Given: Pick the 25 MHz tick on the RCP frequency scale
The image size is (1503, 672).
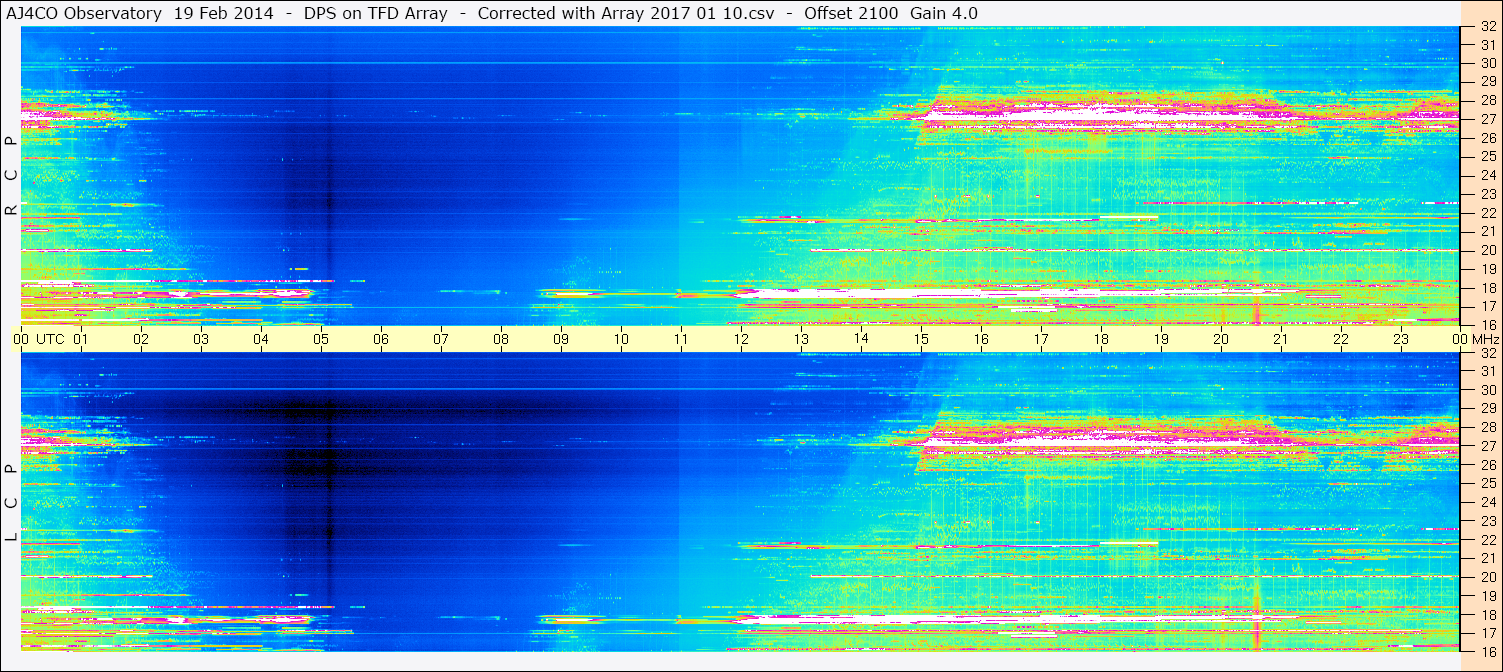Looking at the screenshot, I should (x=1488, y=156).
